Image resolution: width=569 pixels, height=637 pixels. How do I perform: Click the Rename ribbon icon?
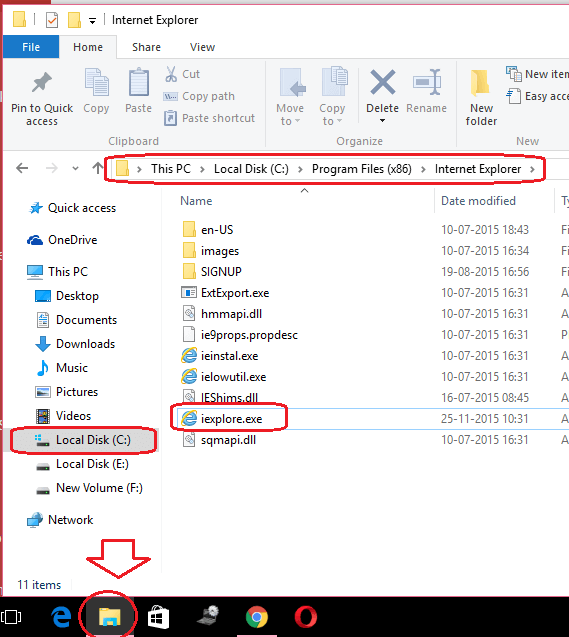tap(427, 82)
